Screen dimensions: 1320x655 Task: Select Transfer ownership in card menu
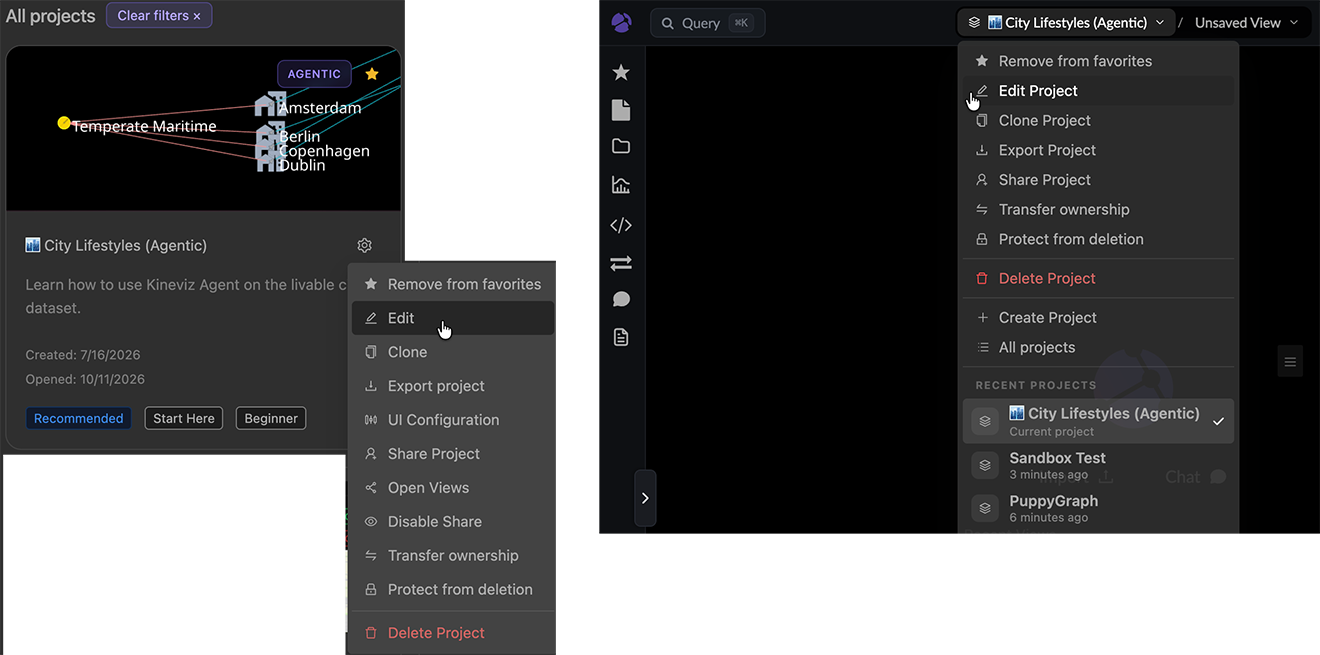(452, 556)
